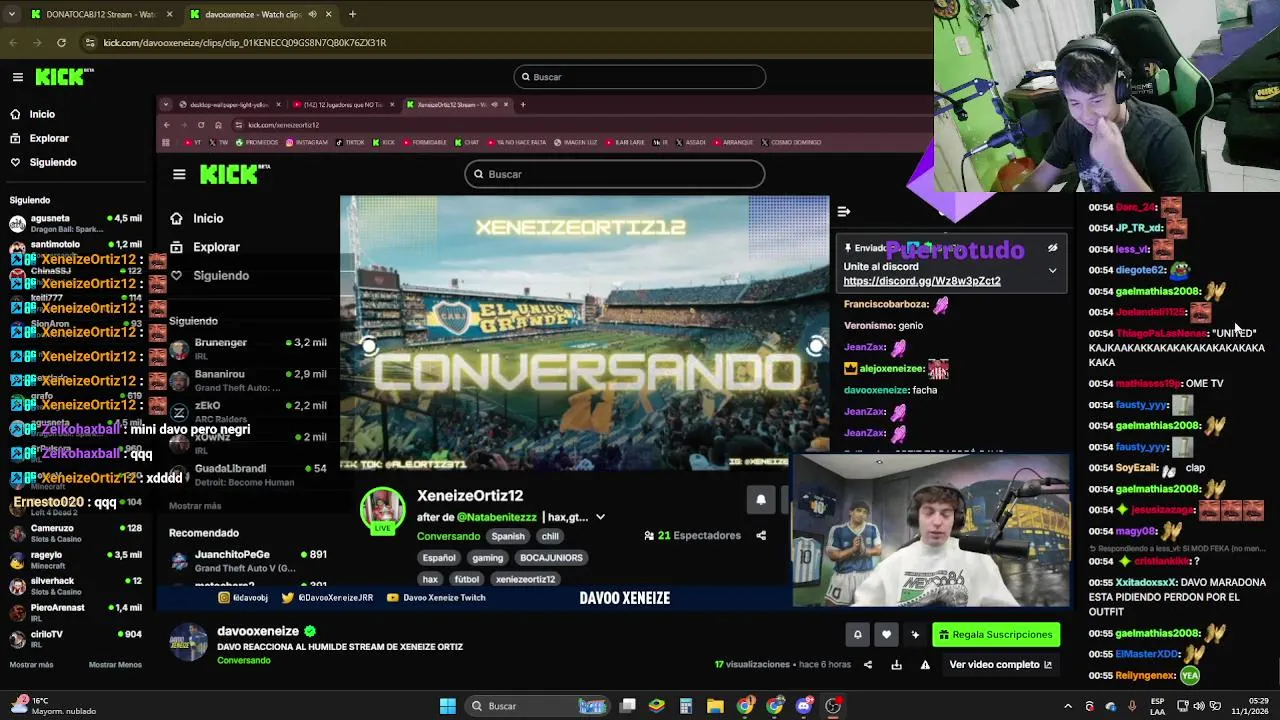The image size is (1280, 720).
Task: Open agusneta channel in sidebar
Action: click(x=75, y=223)
